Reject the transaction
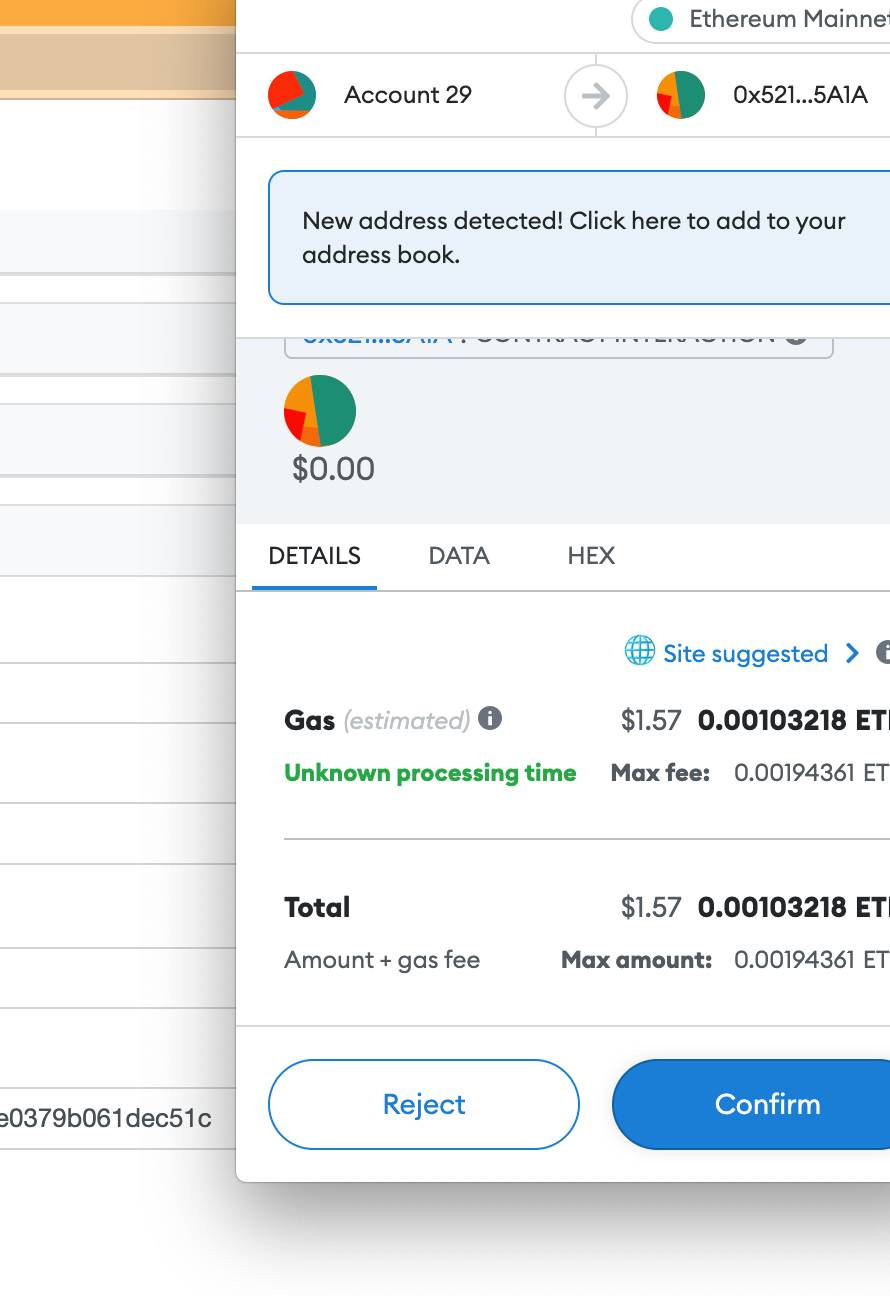This screenshot has height=1296, width=890. [424, 1104]
